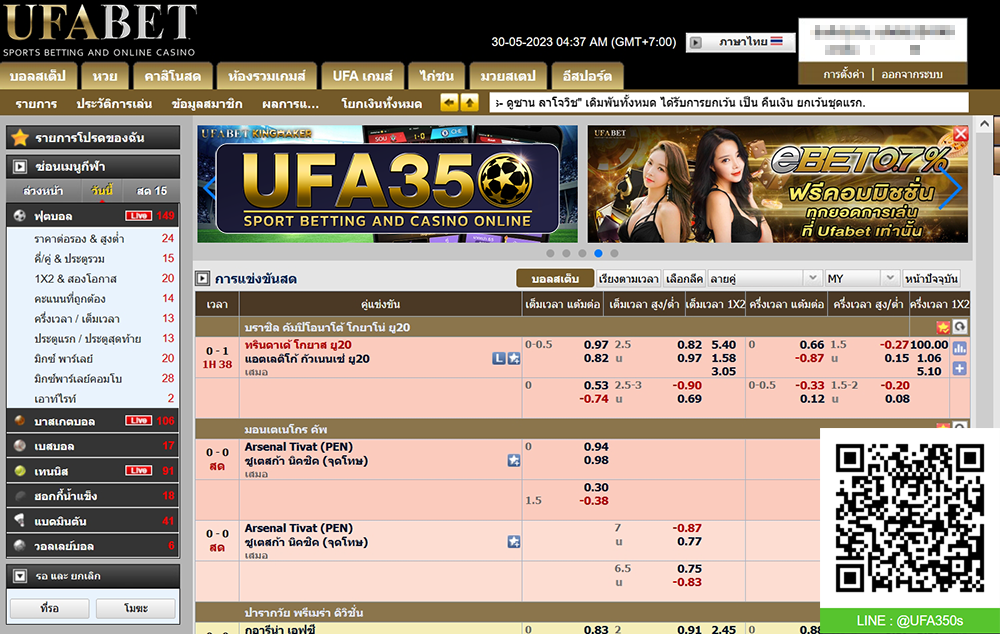Click the เรียงตามเวลา sort button
1000x634 pixels.
pyautogui.click(x=629, y=278)
